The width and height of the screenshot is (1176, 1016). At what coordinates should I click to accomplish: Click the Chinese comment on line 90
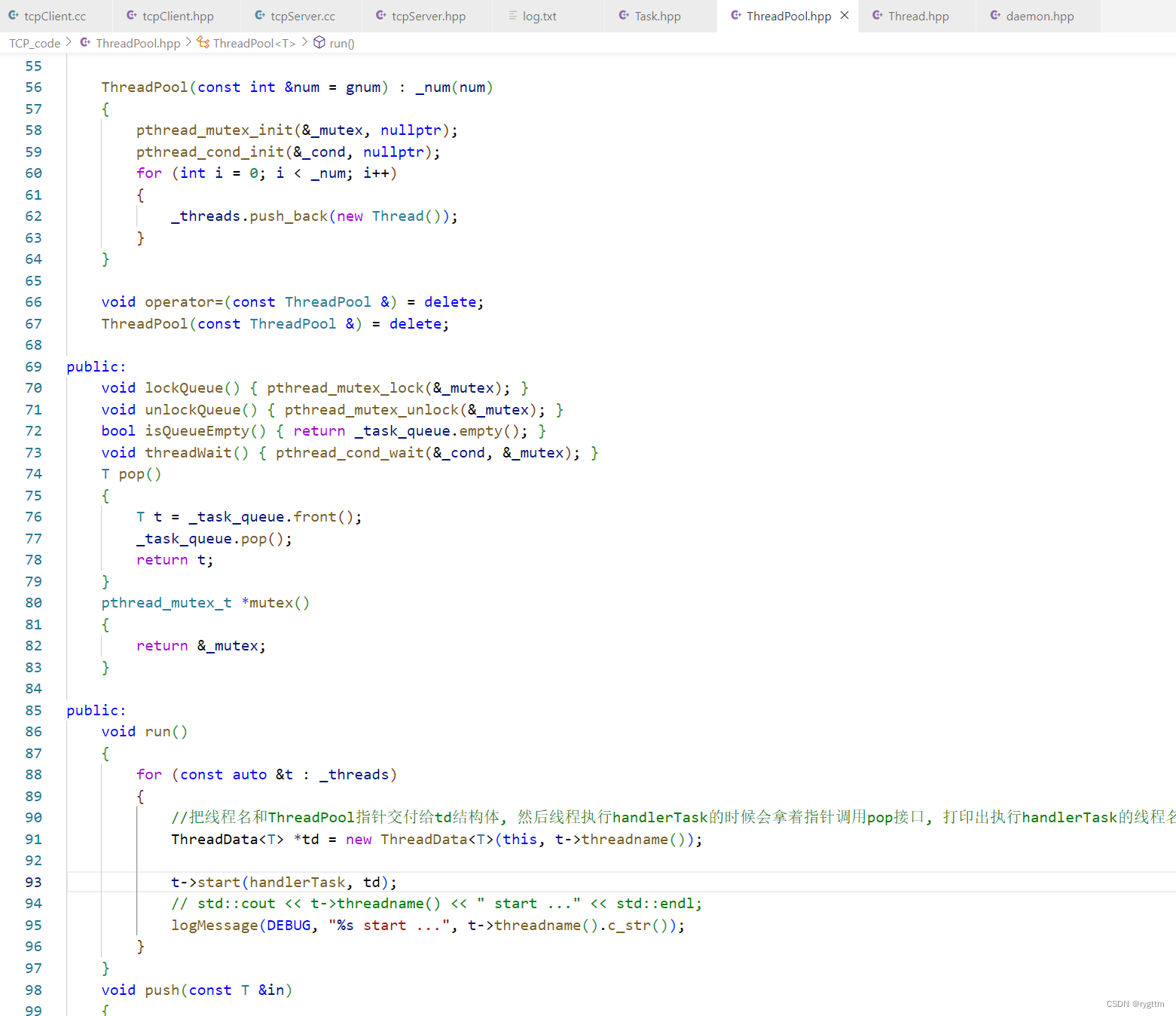click(673, 818)
